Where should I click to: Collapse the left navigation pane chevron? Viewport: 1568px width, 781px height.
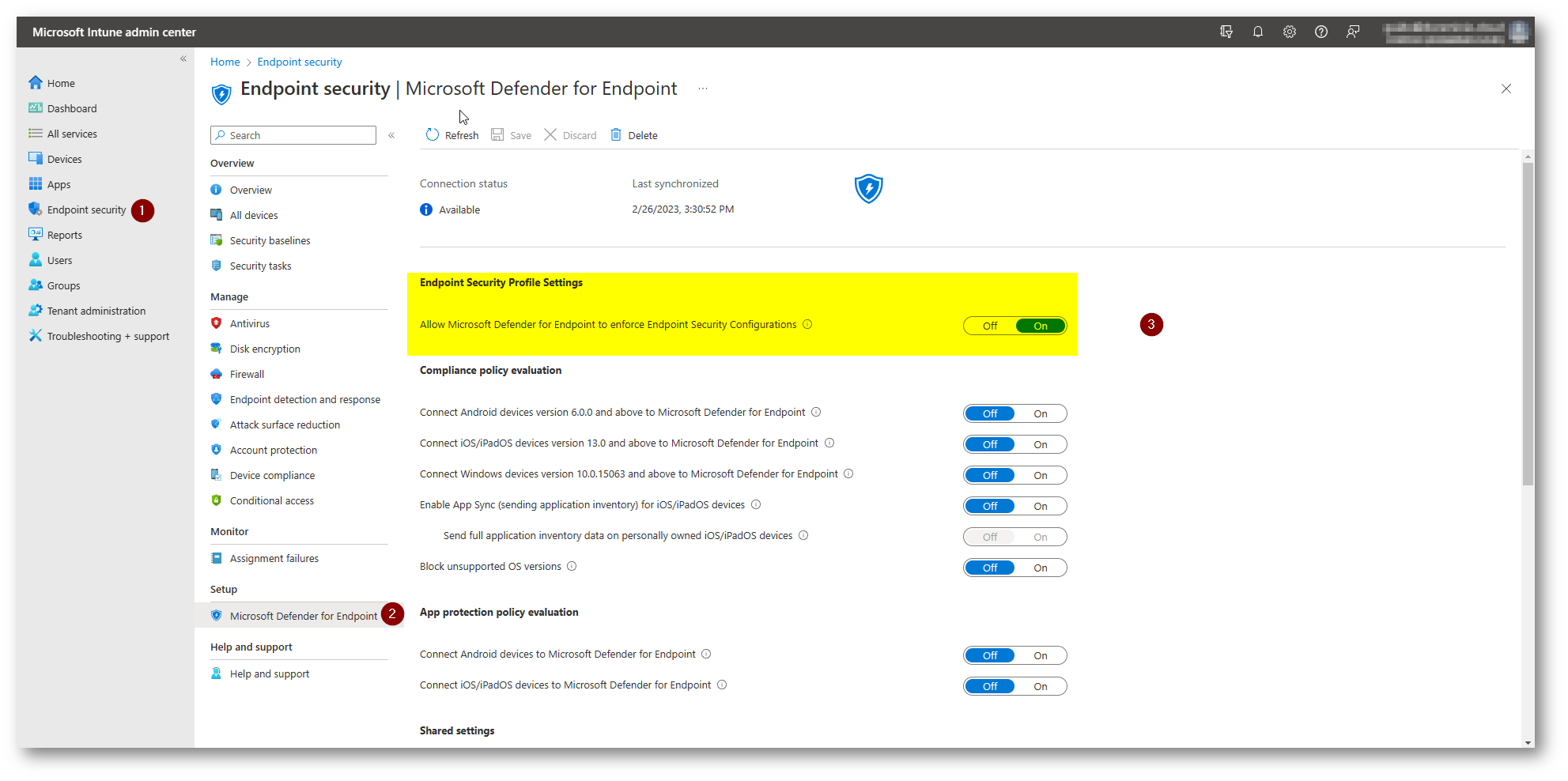tap(183, 58)
